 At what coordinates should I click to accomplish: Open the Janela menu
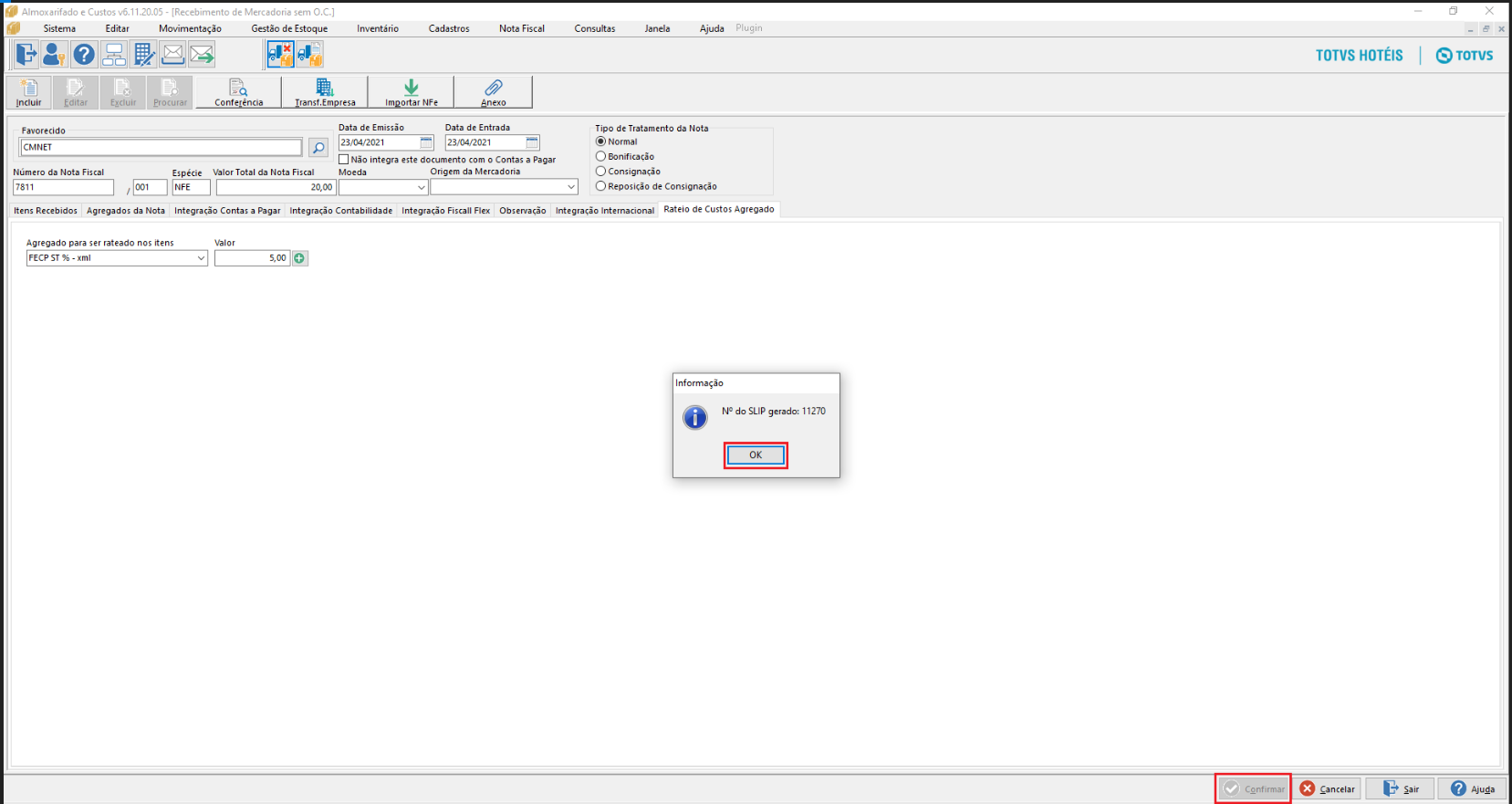657,28
